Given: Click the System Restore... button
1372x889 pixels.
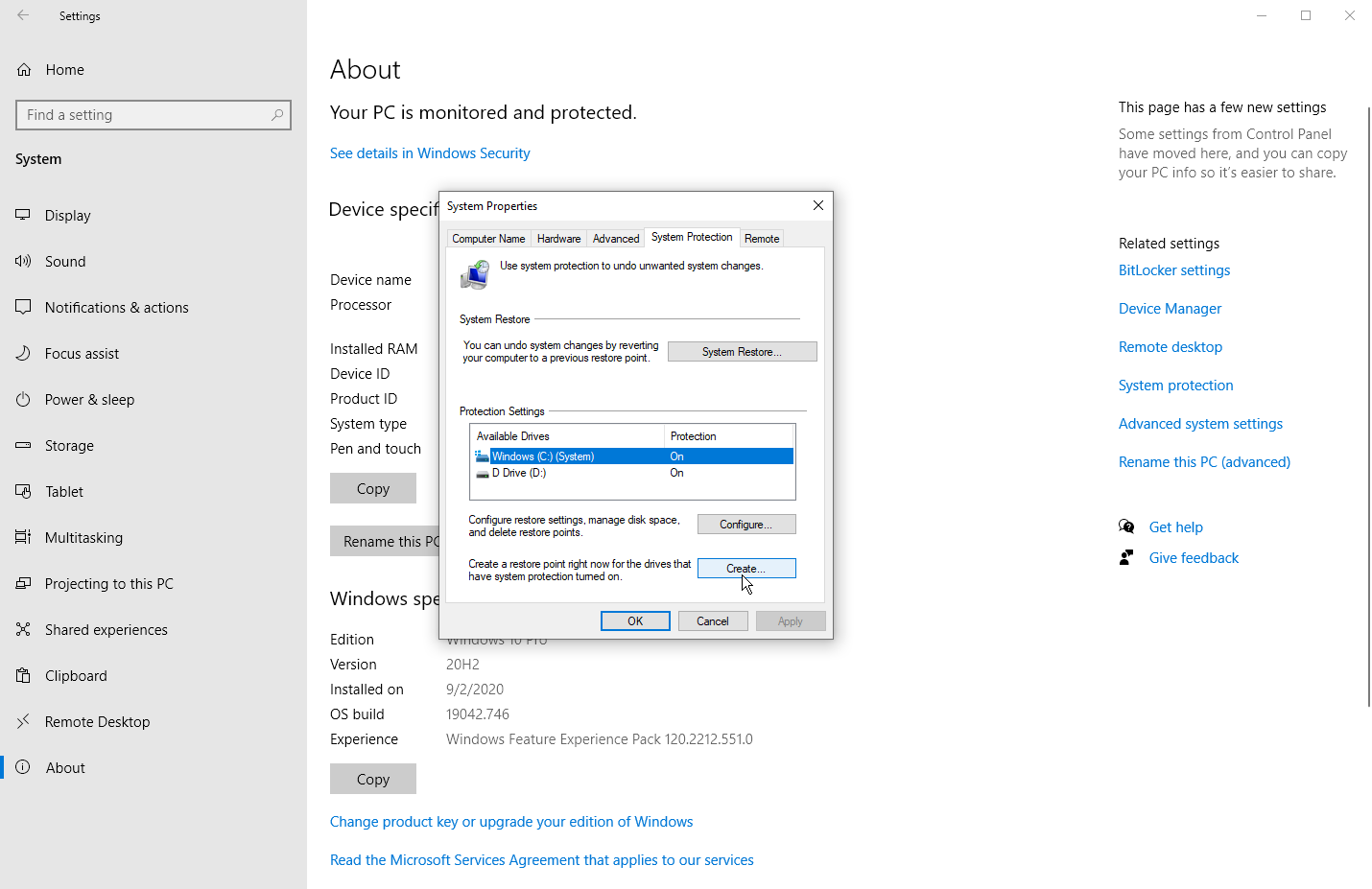Looking at the screenshot, I should 742,352.
